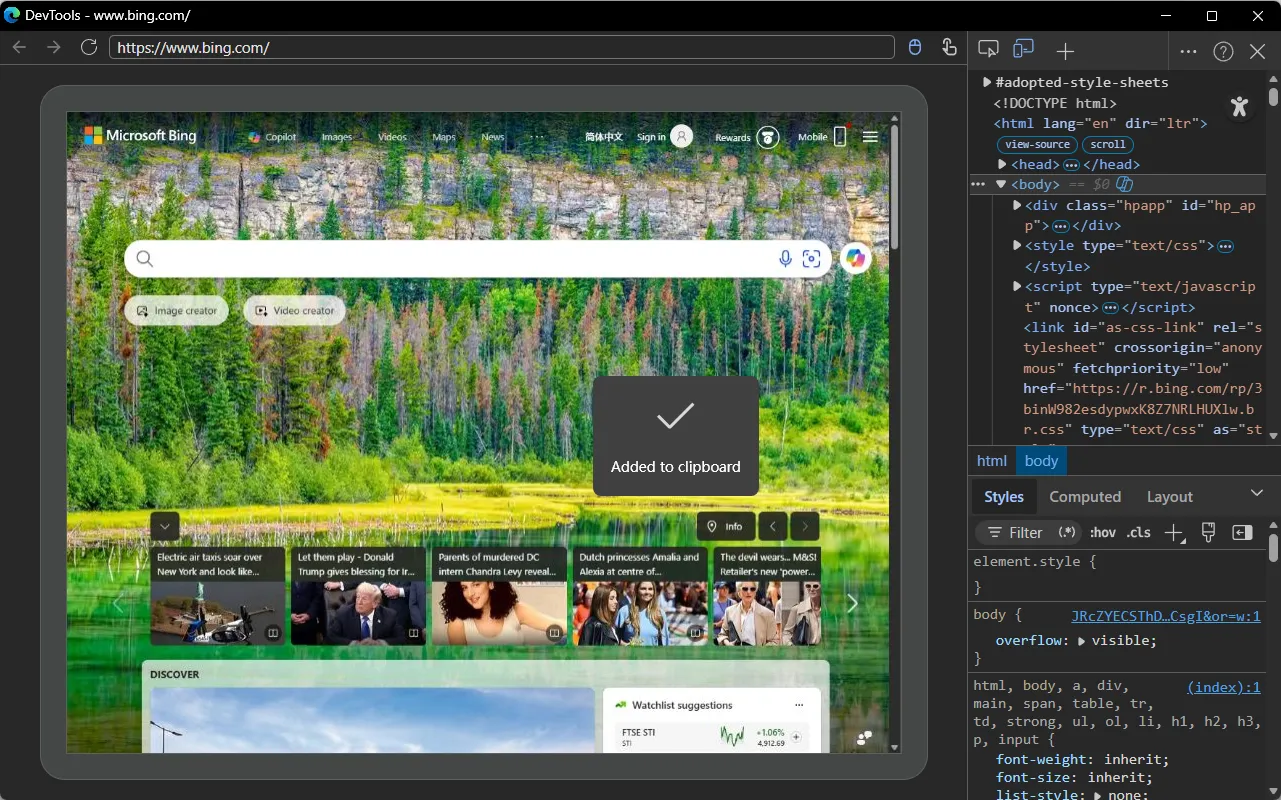The image size is (1281, 800).
Task: Reload the page with the refresh icon
Action: click(89, 48)
